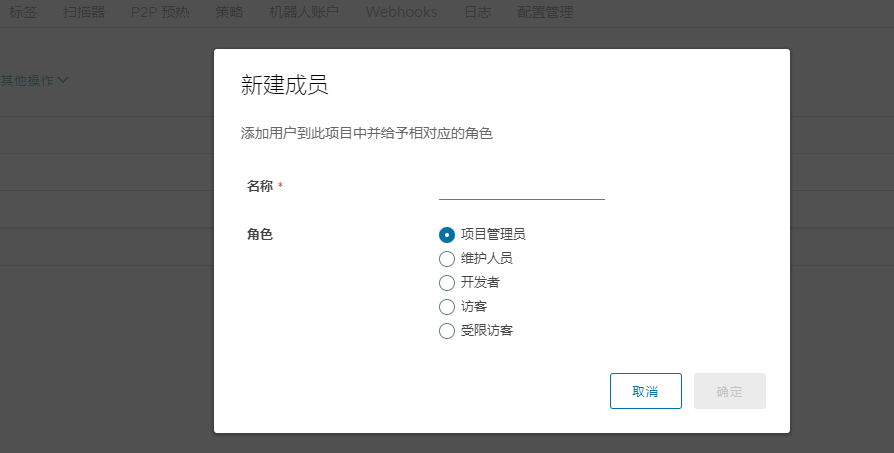Focus the 名称 input field
The width and height of the screenshot is (894, 453).
tap(521, 188)
